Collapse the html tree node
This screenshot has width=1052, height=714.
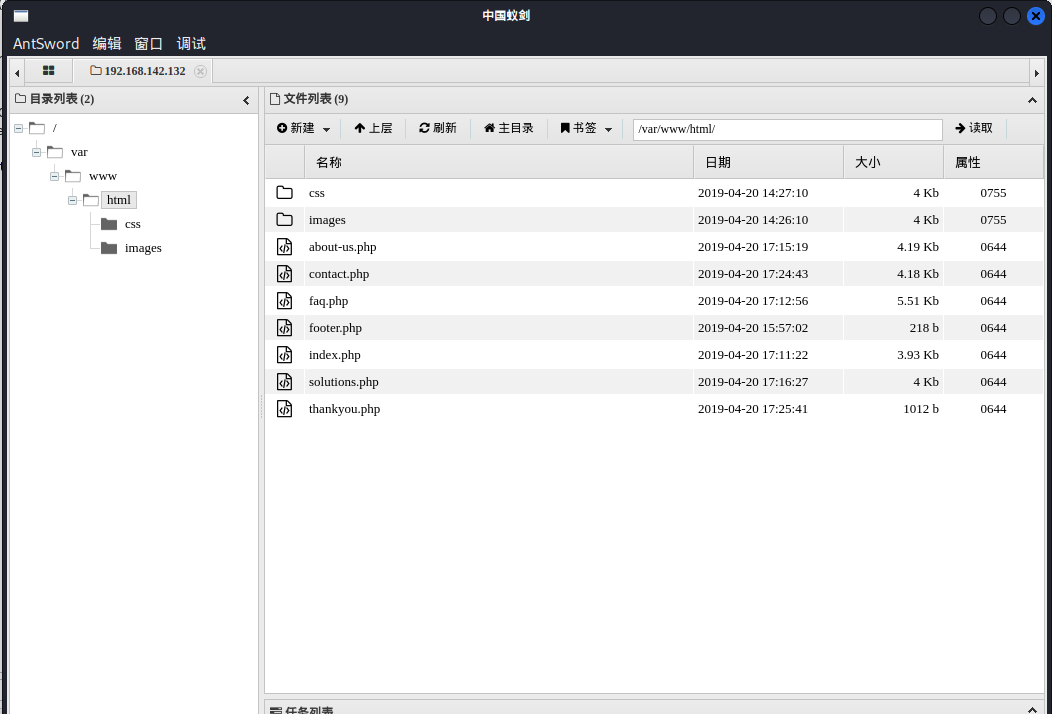coord(72,200)
